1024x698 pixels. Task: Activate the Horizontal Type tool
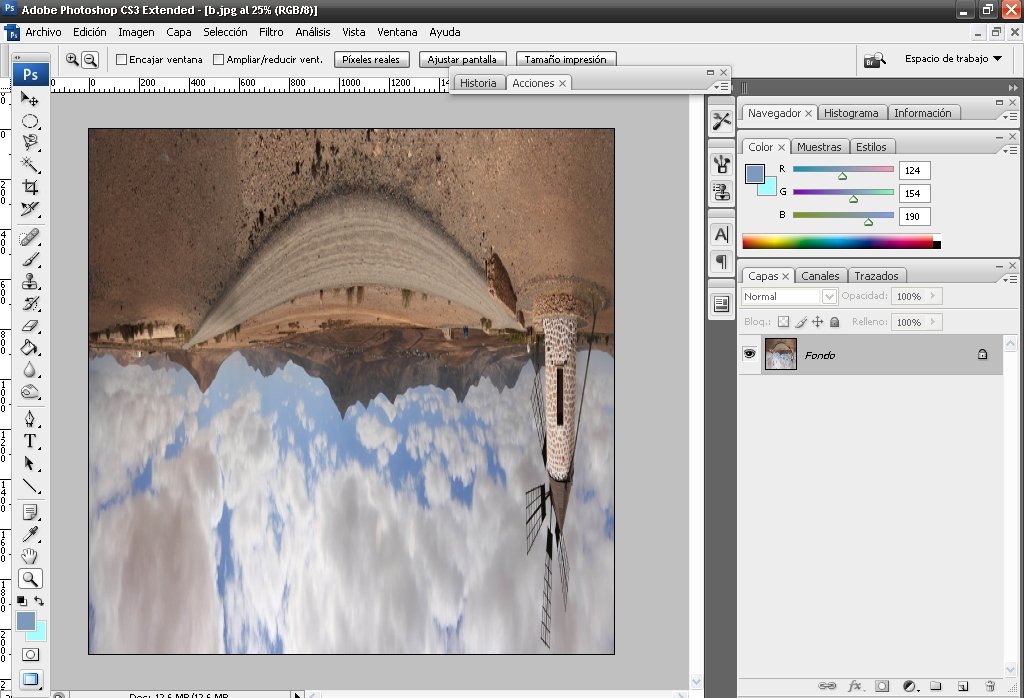coord(30,440)
